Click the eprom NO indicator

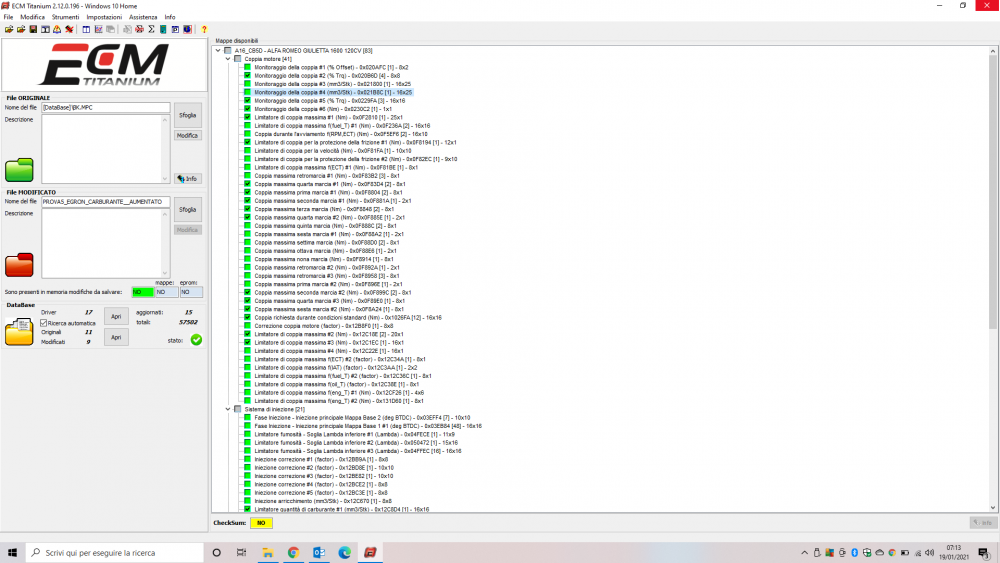(191, 292)
